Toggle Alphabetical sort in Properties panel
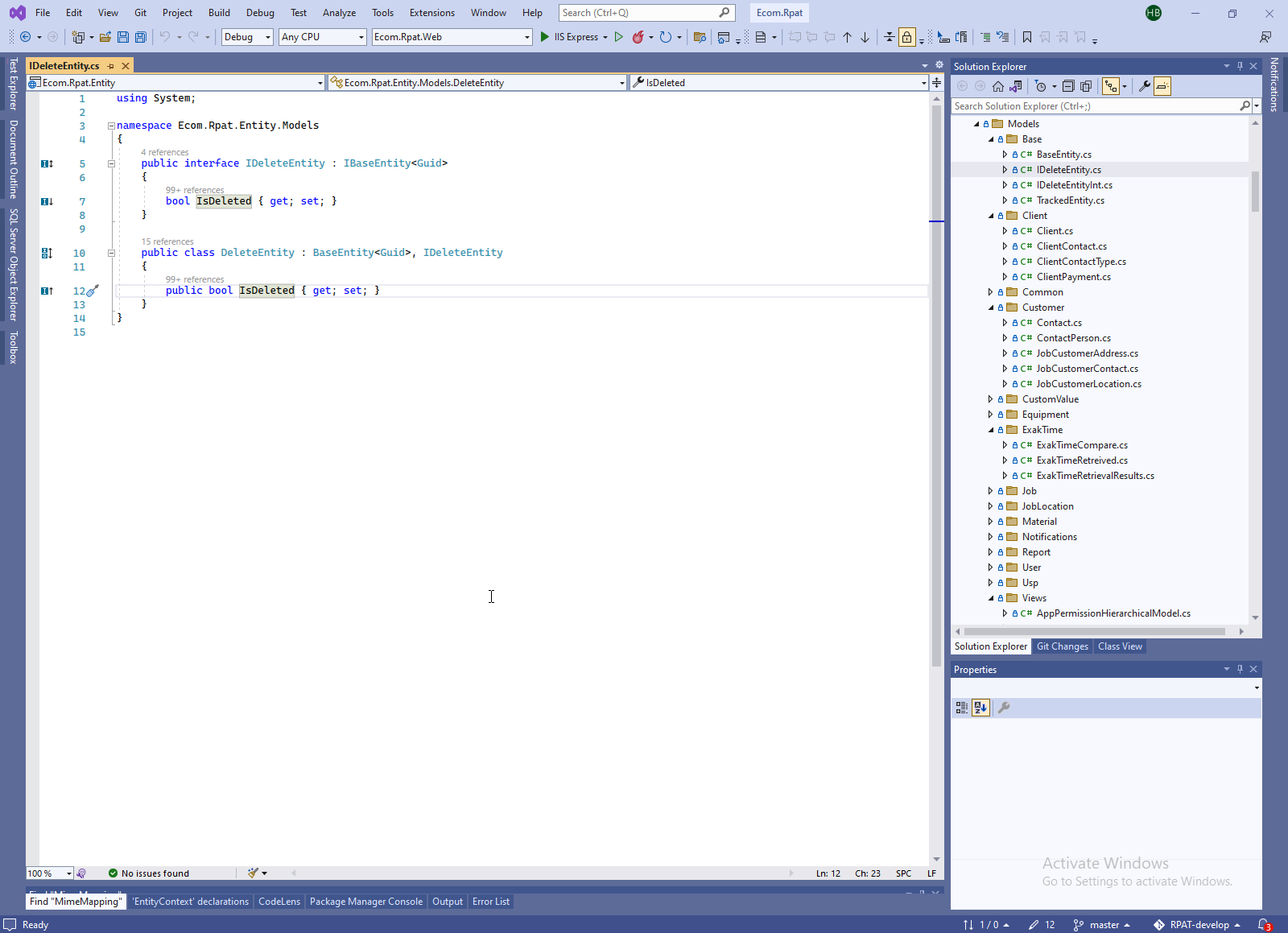1288x933 pixels. [980, 708]
